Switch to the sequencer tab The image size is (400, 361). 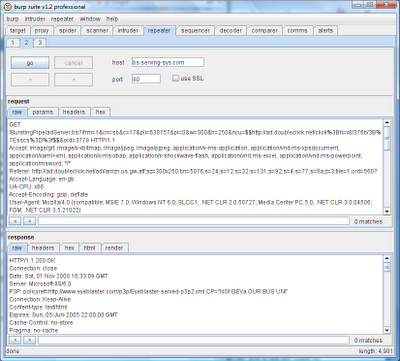click(196, 30)
